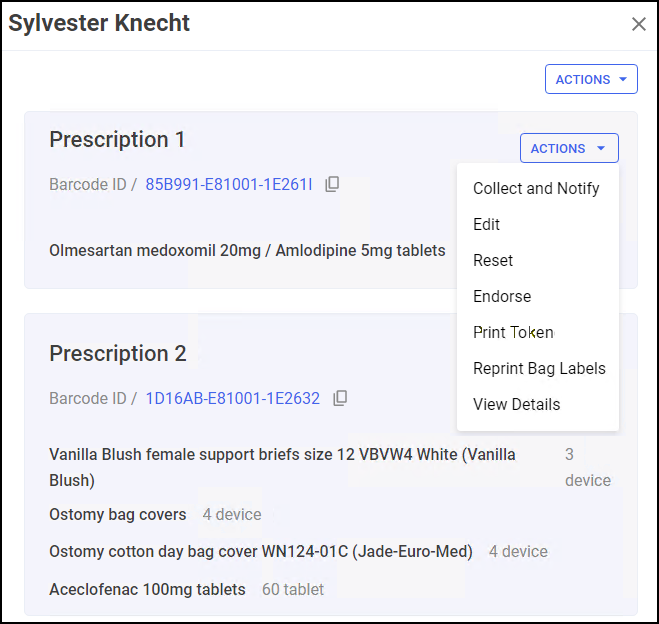Image resolution: width=659 pixels, height=624 pixels.
Task: Copy the Prescription 2 barcode ID
Action: pos(340,398)
